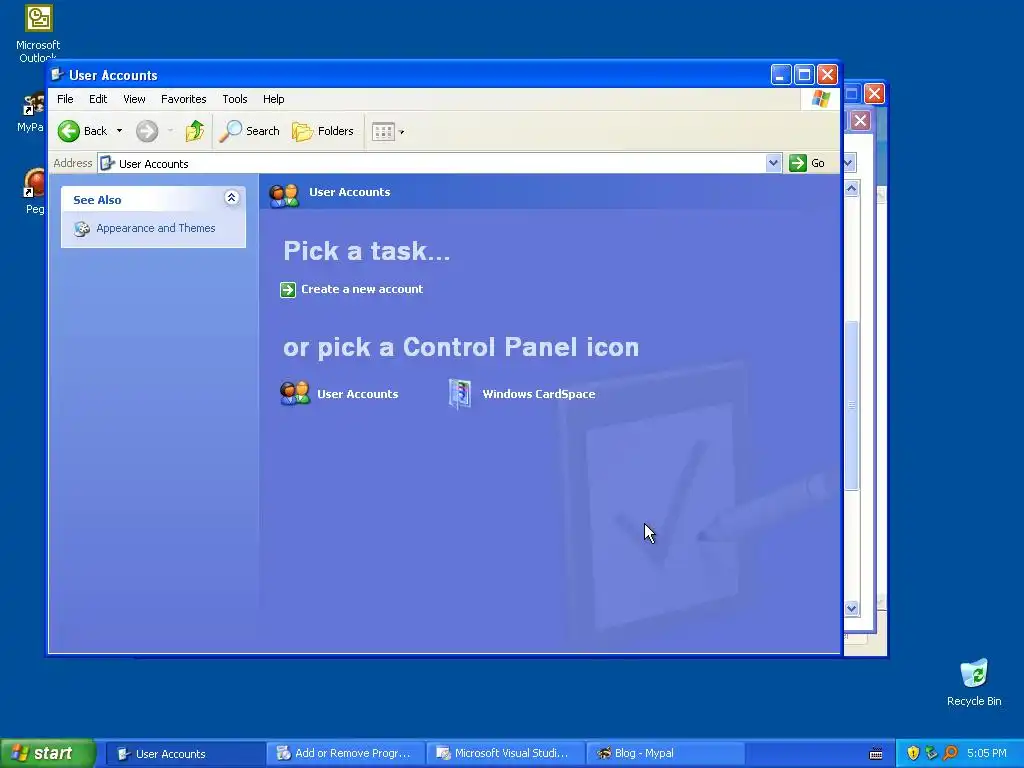Screen dimensions: 1024x768
Task: Click inside the Address field
Action: pyautogui.click(x=432, y=163)
